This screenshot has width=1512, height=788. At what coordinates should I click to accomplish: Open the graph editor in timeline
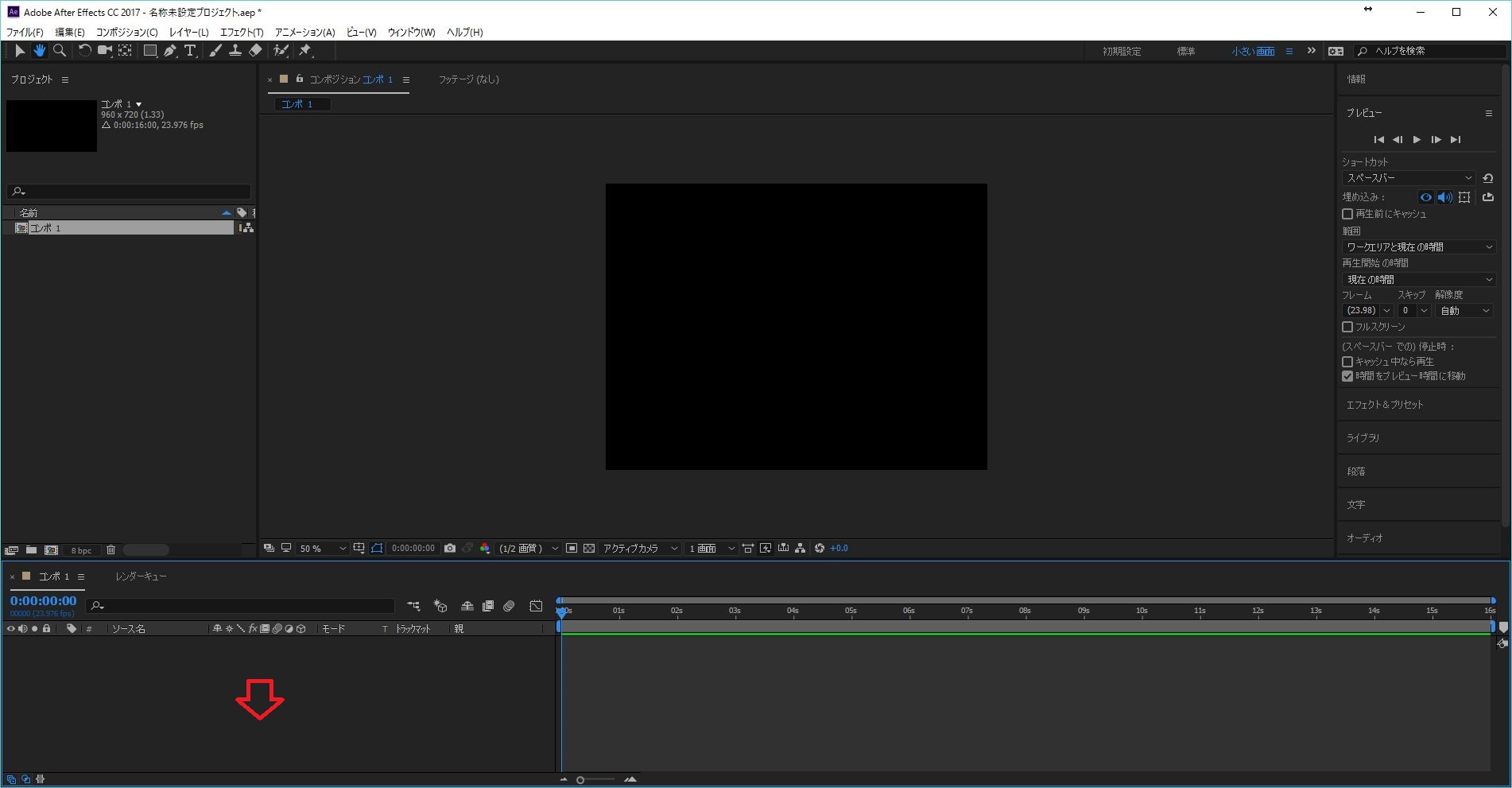tap(536, 606)
